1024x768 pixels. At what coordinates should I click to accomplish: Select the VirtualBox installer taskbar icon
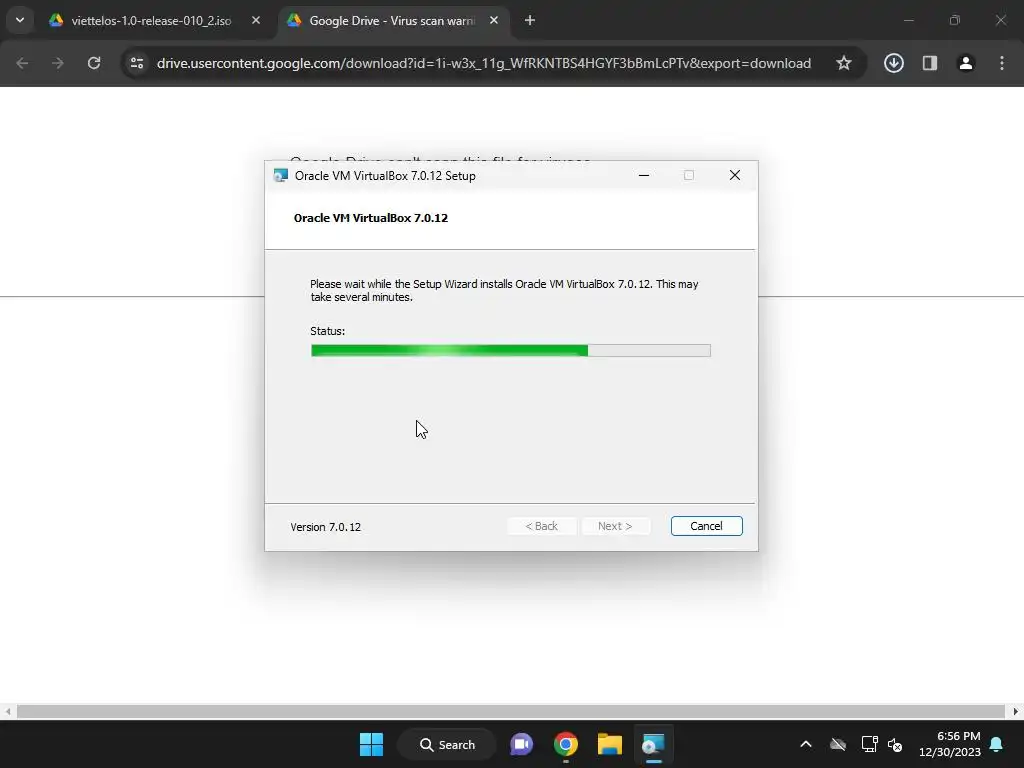coord(654,744)
